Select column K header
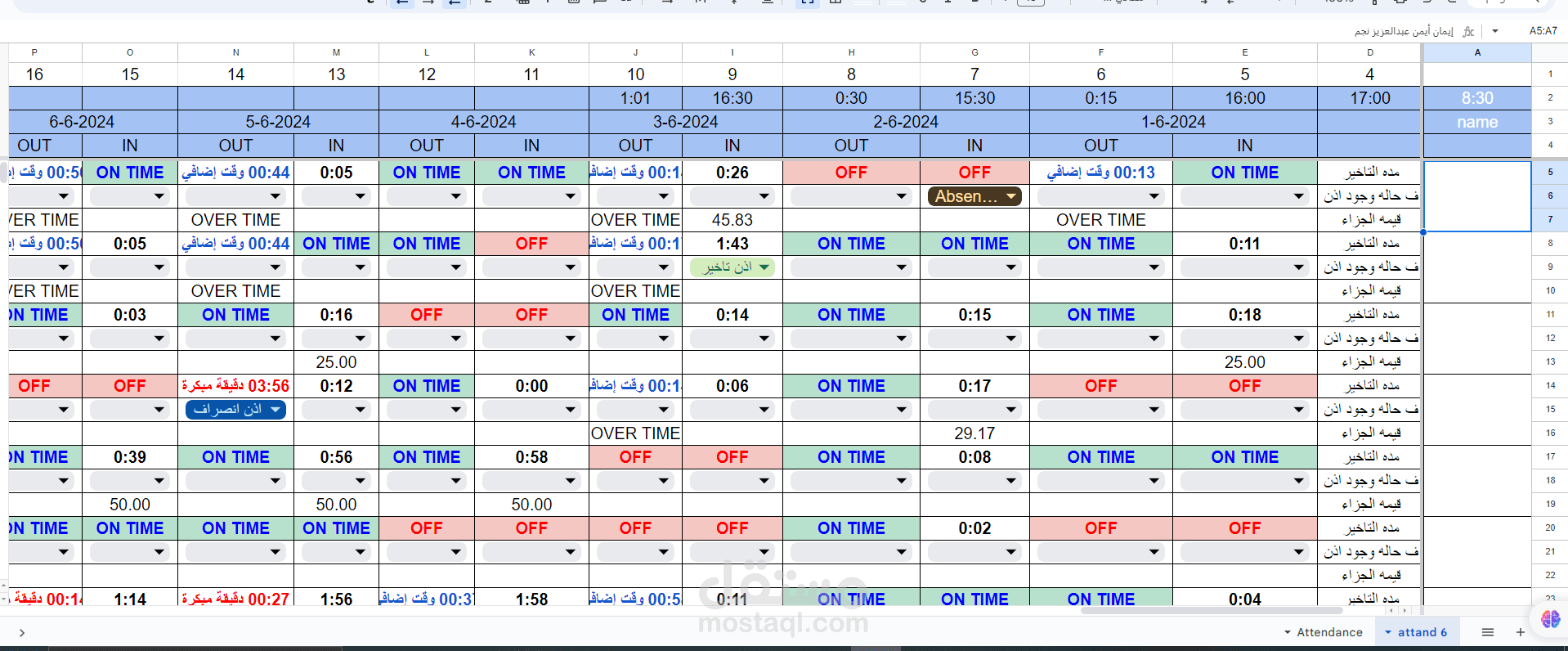The height and width of the screenshot is (651, 1568). click(x=531, y=52)
